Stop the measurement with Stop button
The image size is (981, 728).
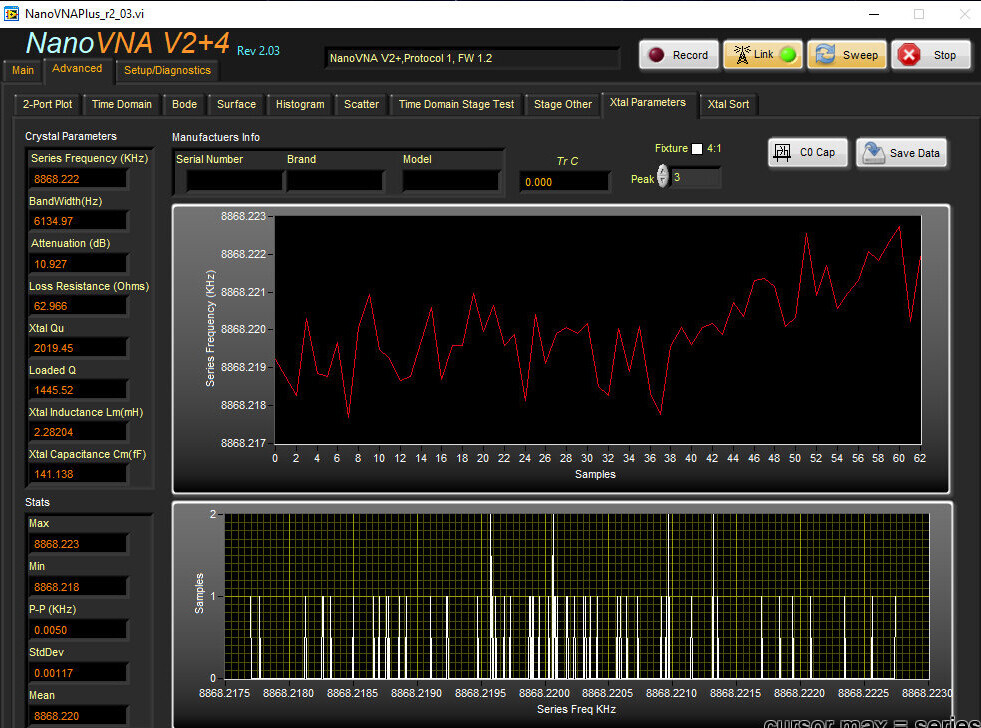pos(931,55)
